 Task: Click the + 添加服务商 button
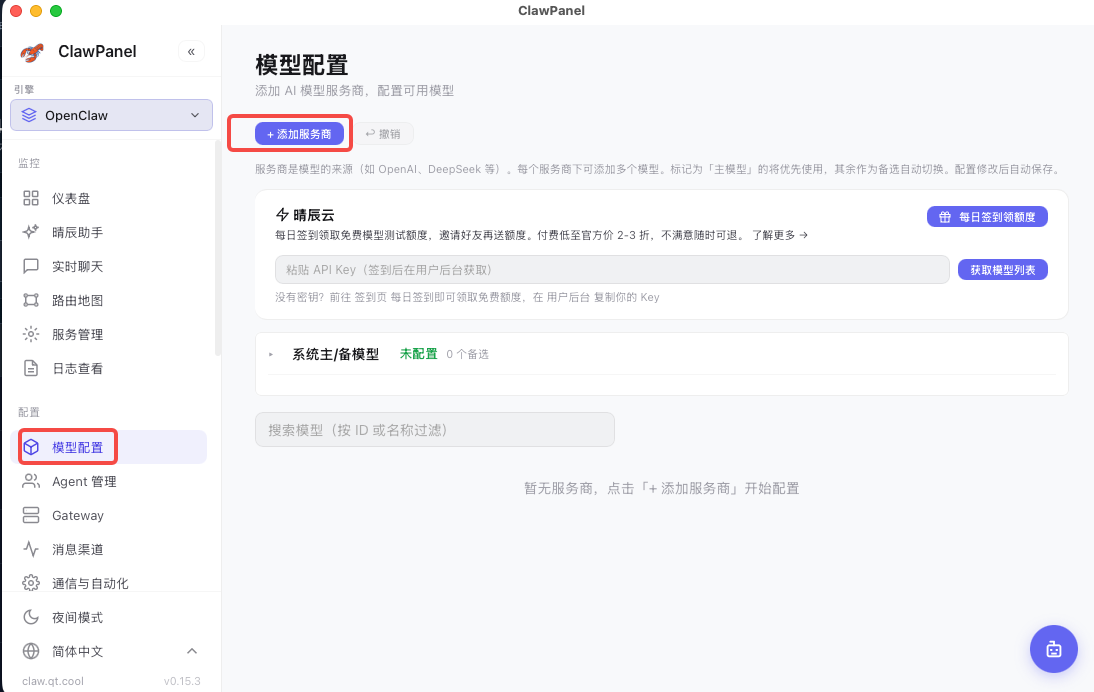pos(299,134)
